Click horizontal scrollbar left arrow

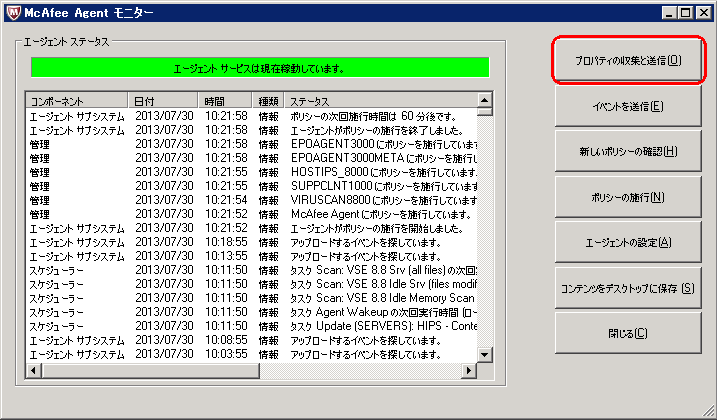pos(33,370)
